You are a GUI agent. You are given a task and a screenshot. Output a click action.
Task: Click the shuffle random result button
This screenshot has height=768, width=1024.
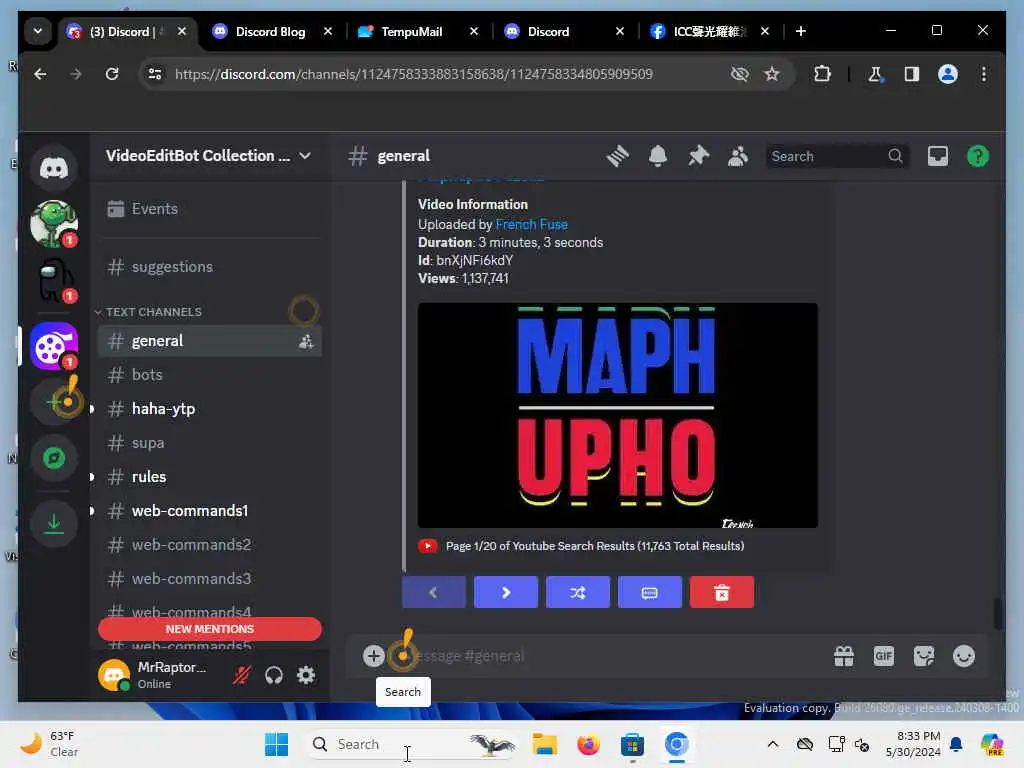pos(577,592)
